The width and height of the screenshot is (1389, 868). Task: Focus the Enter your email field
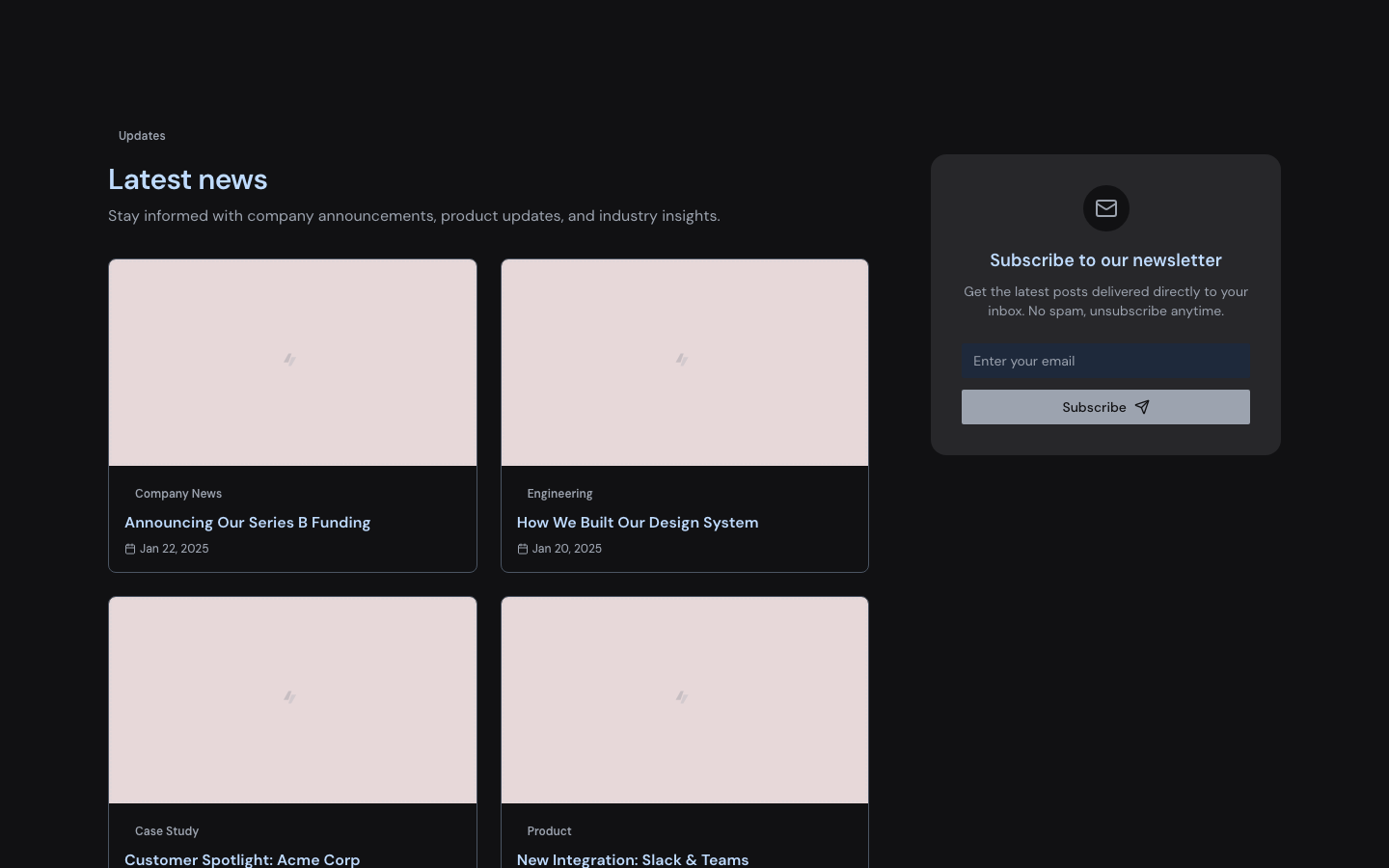1105,361
